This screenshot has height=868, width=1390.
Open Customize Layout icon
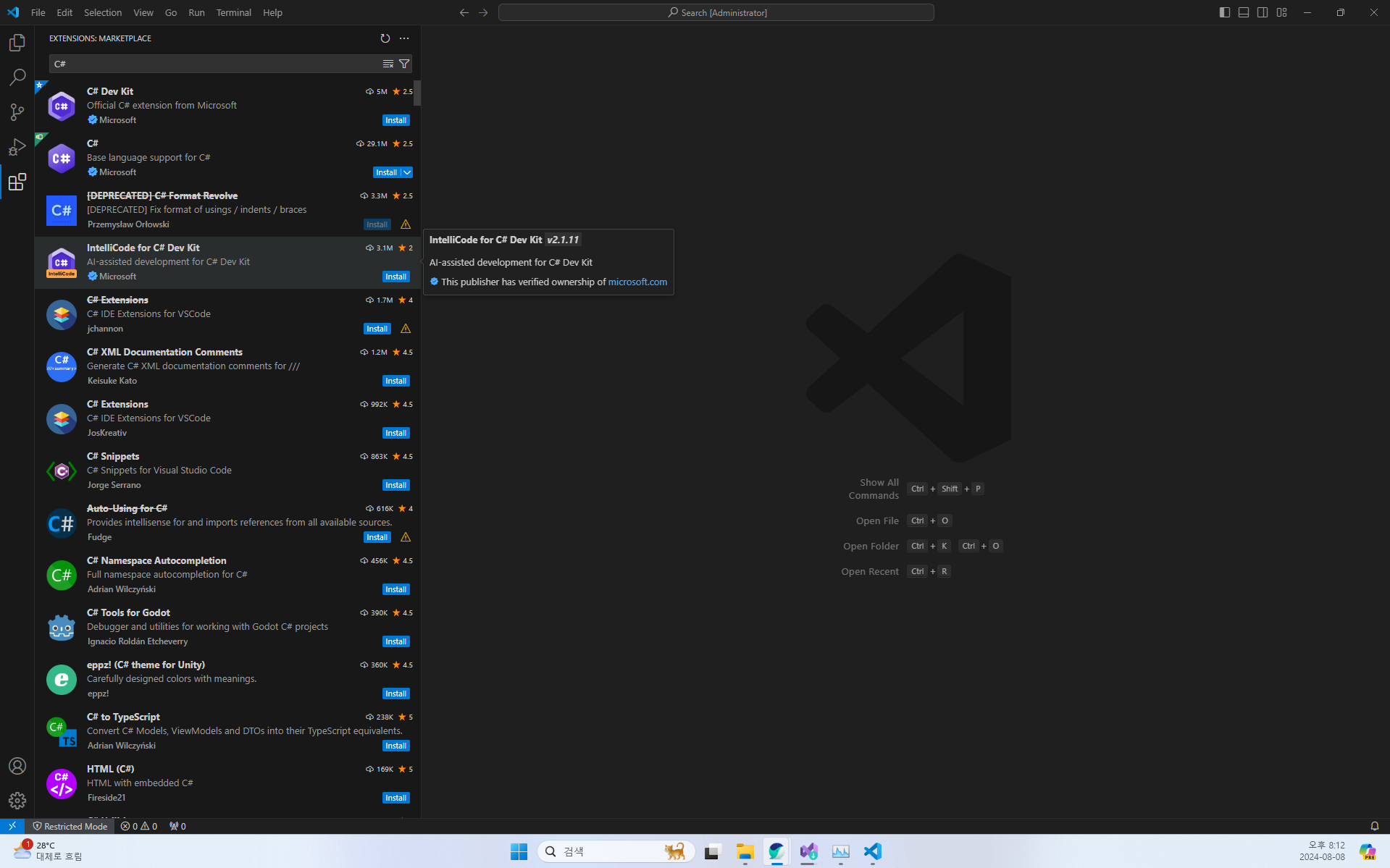pyautogui.click(x=1282, y=12)
